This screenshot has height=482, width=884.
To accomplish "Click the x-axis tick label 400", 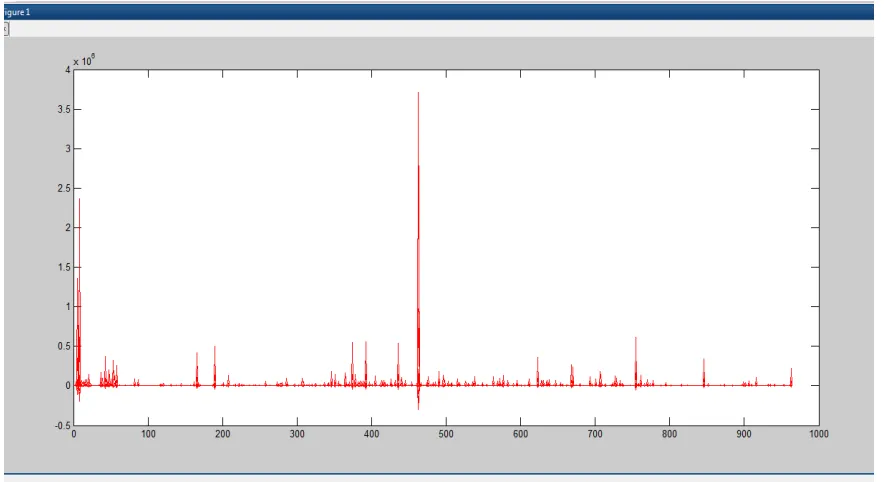I will [x=372, y=434].
